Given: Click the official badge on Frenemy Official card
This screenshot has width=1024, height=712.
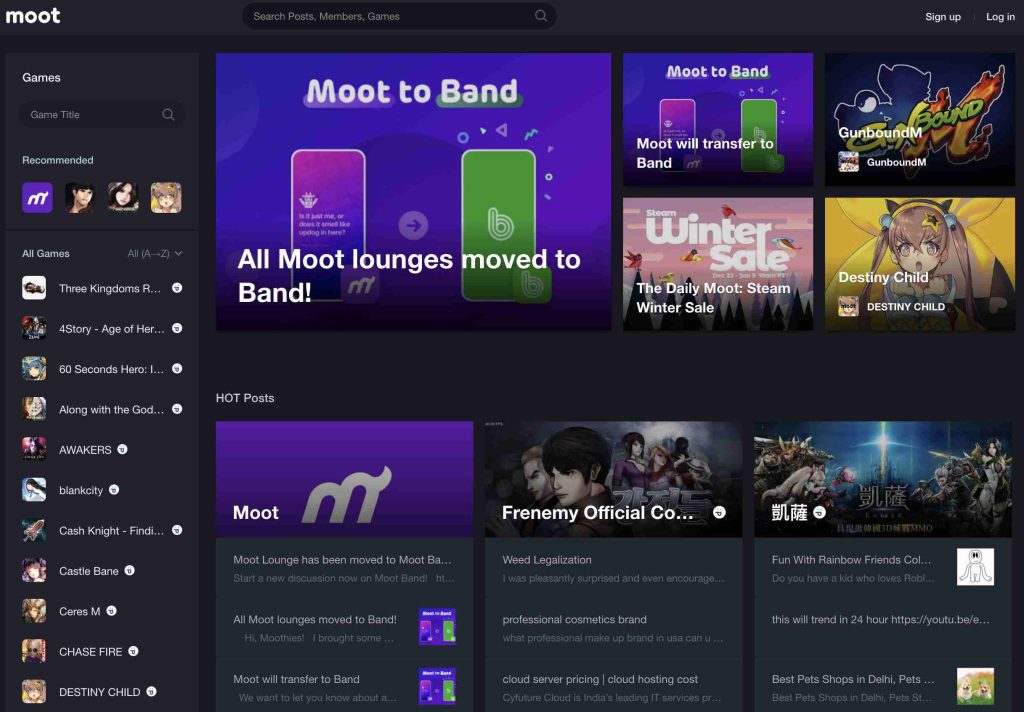Looking at the screenshot, I should (x=719, y=513).
